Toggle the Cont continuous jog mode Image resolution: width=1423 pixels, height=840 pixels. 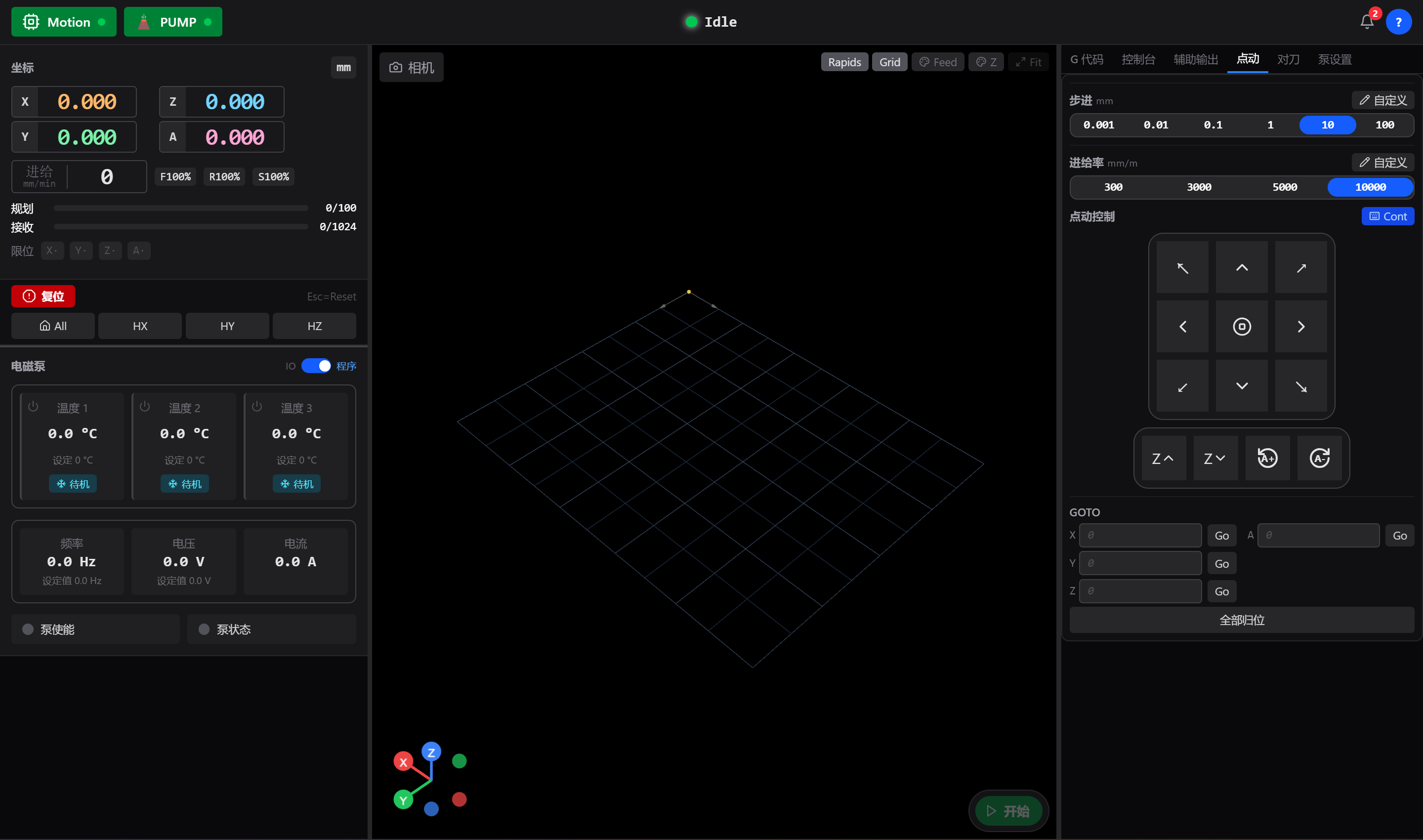(1388, 216)
